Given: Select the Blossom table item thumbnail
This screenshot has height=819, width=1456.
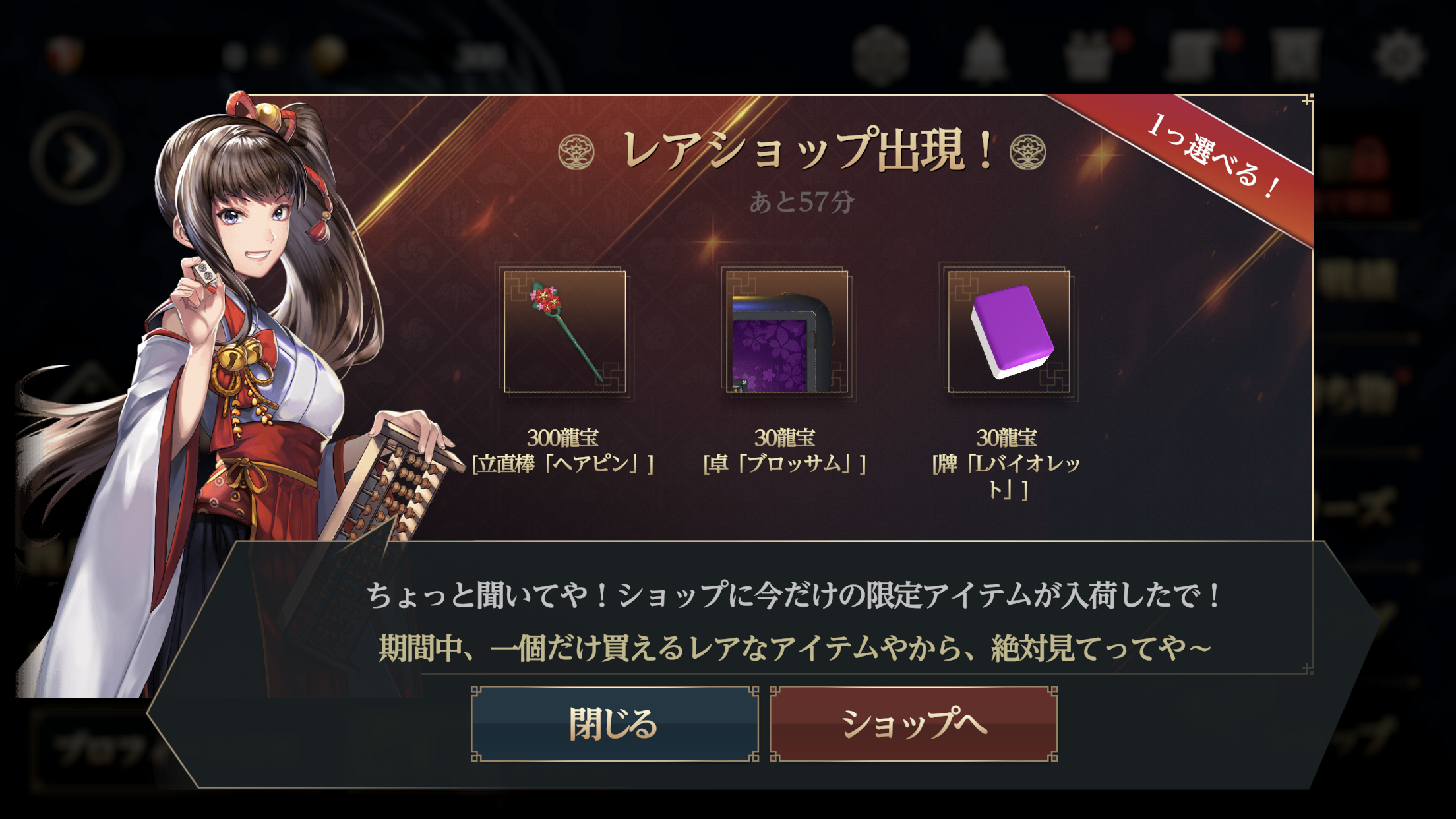Looking at the screenshot, I should point(787,332).
